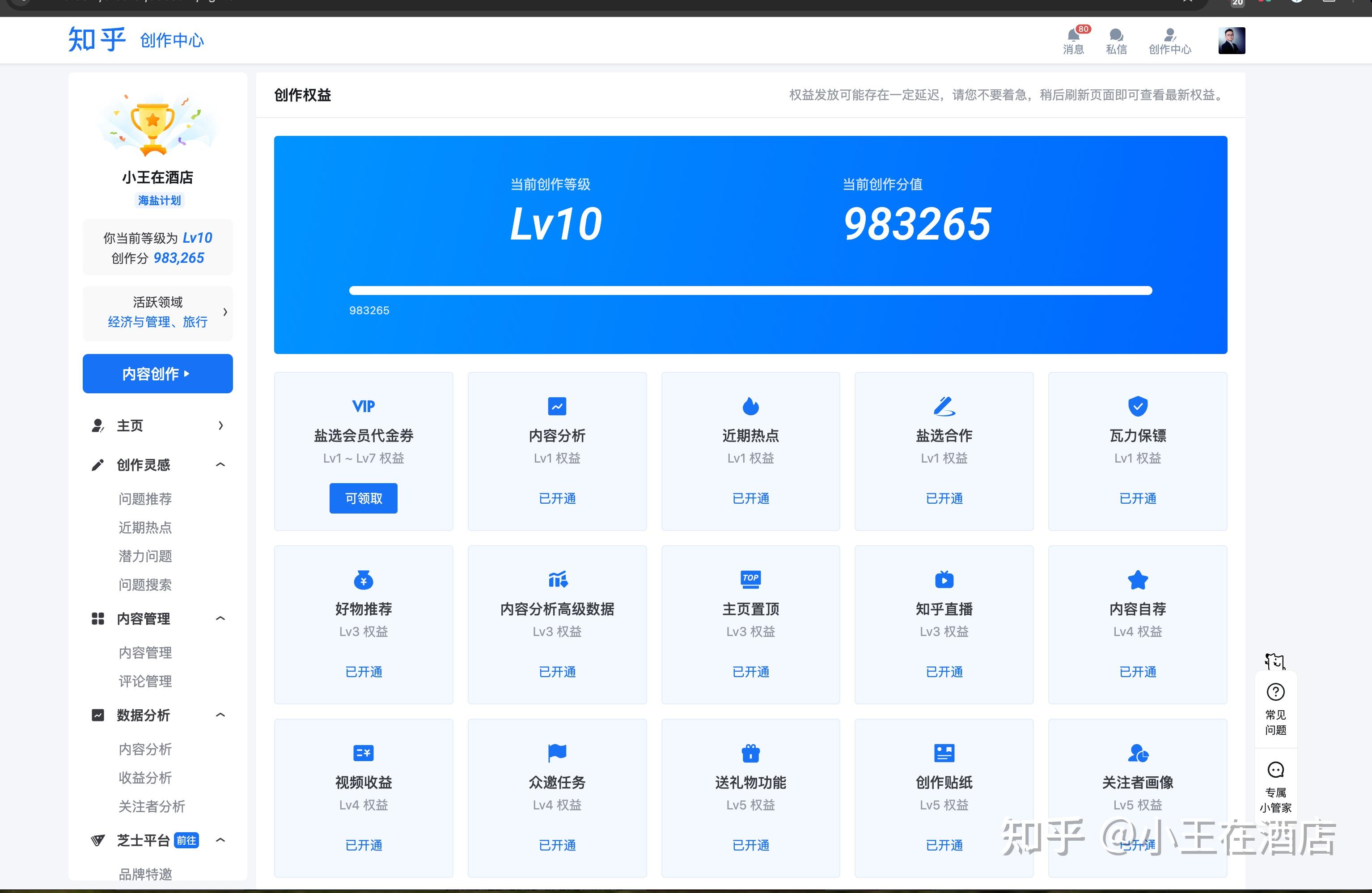Click 经济与管理、旅行 link
This screenshot has width=1372, height=893.
click(x=157, y=322)
